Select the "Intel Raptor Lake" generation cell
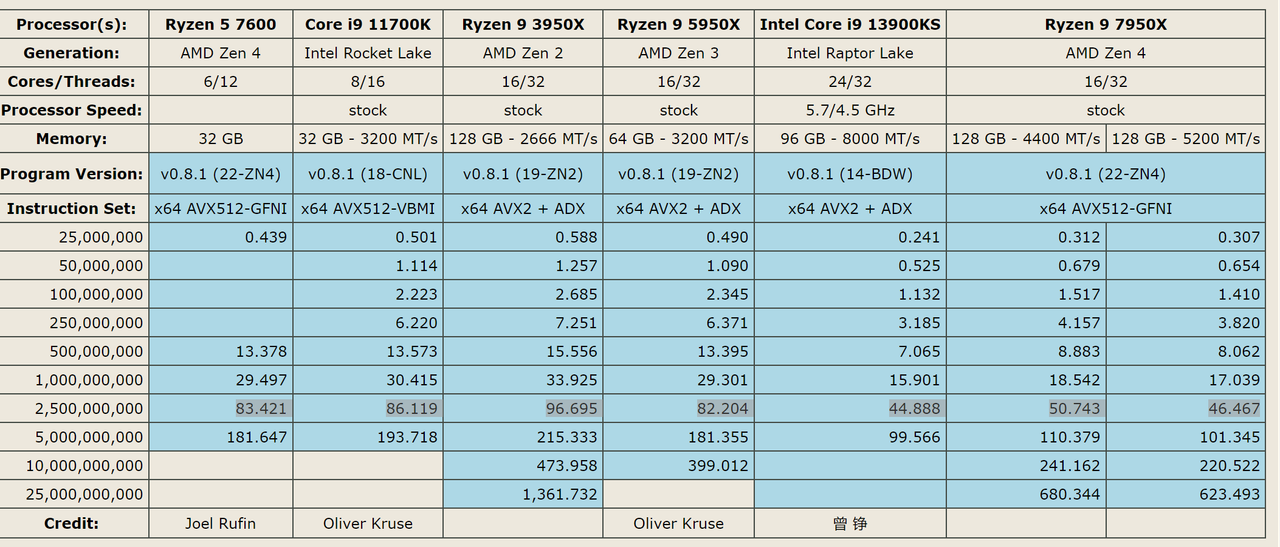The height and width of the screenshot is (547, 1280). pyautogui.click(x=850, y=53)
